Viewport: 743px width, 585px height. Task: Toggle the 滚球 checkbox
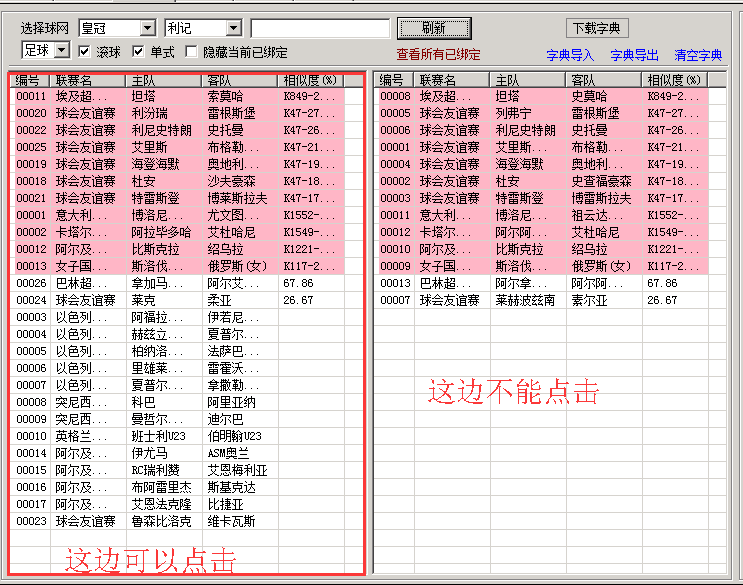pyautogui.click(x=85, y=51)
